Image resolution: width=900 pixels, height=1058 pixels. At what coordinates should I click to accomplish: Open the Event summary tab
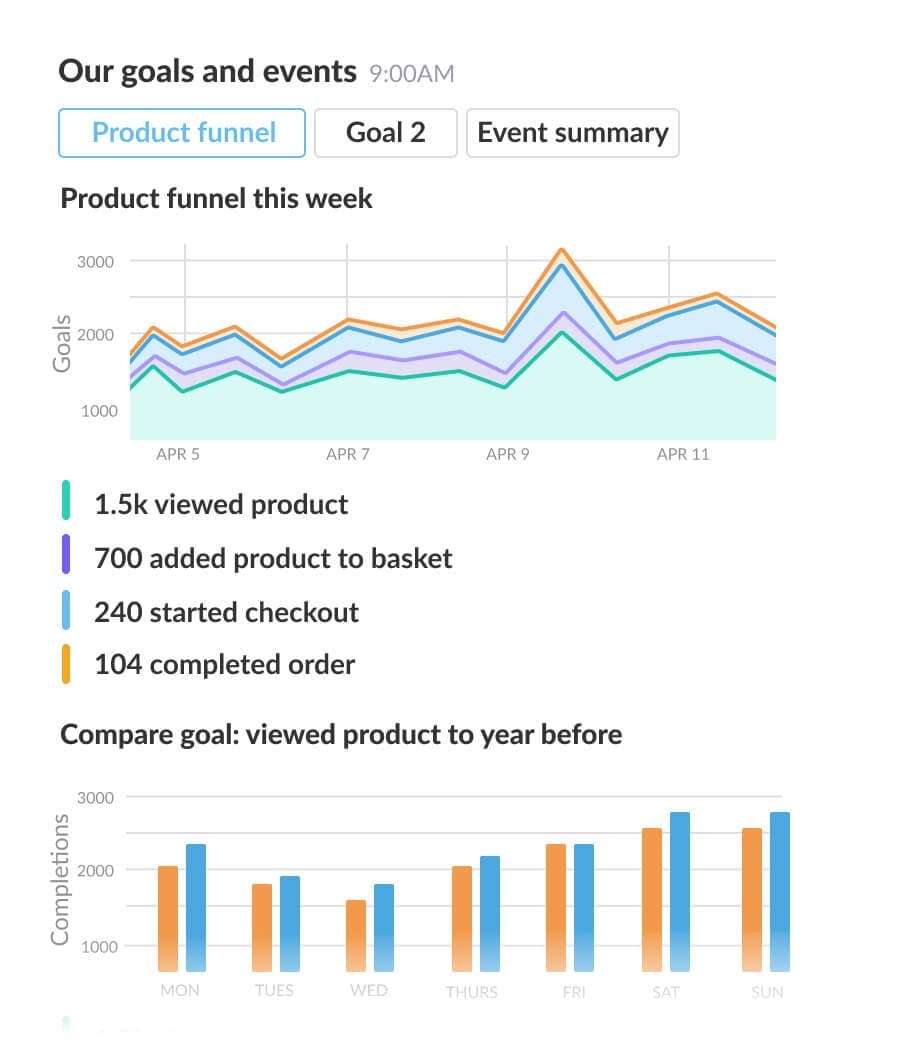click(573, 133)
